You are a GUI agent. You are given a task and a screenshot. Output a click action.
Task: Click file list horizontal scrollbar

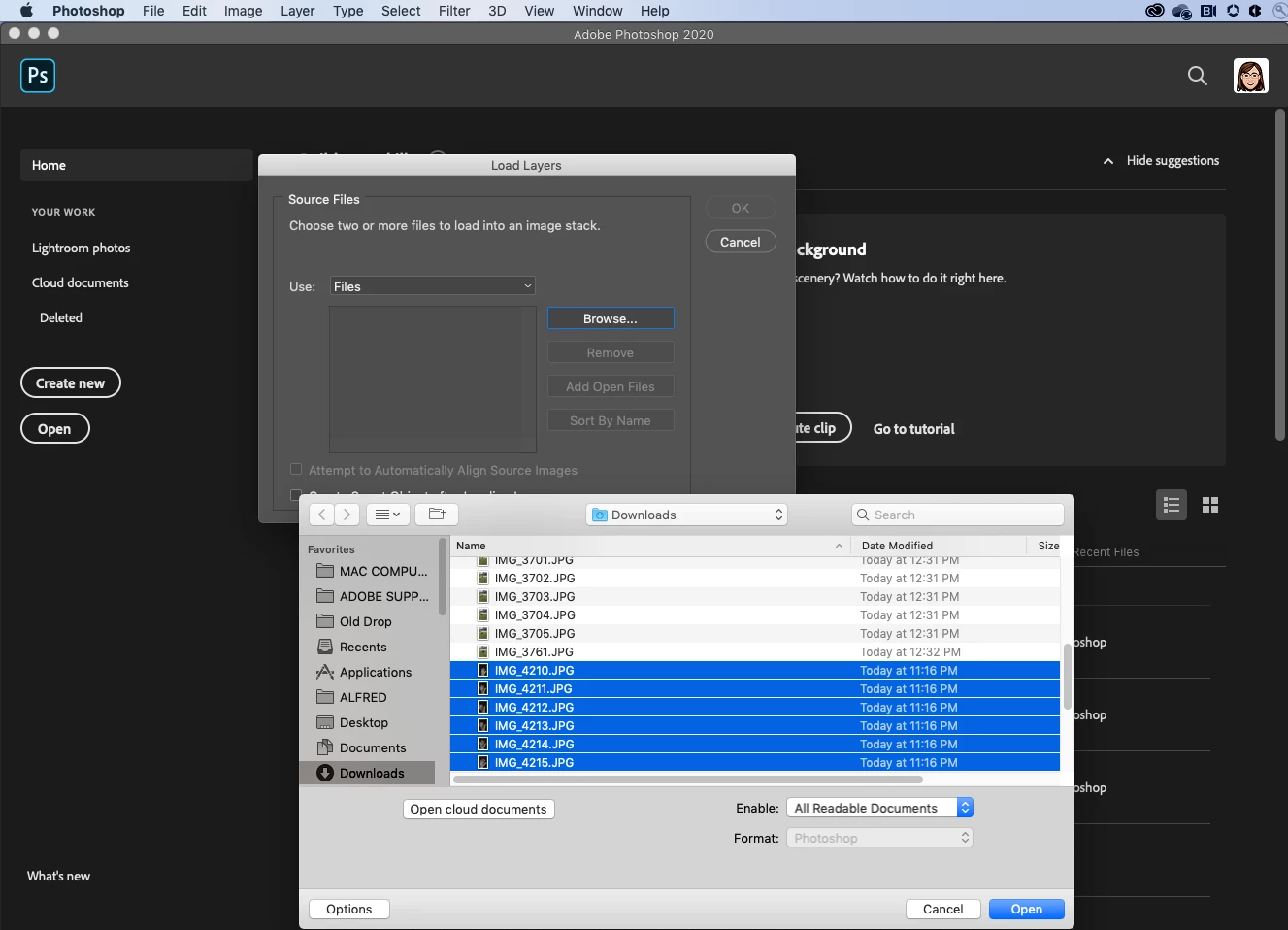(x=688, y=779)
